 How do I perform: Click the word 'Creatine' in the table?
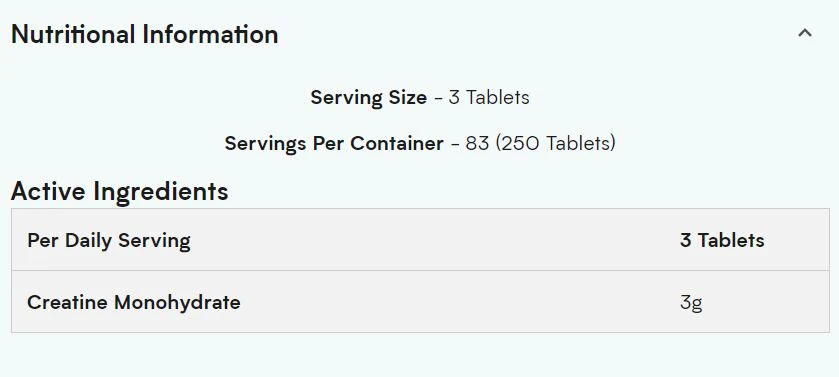pyautogui.click(x=67, y=302)
